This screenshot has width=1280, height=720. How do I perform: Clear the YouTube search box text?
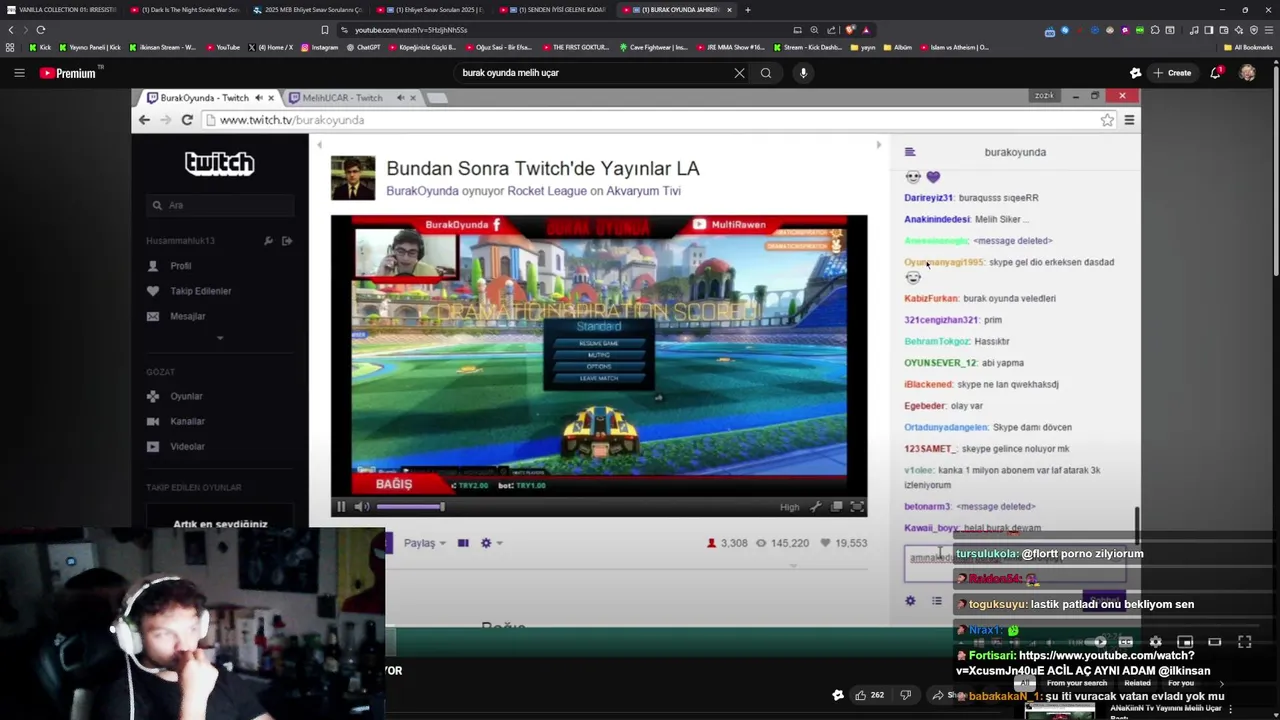[739, 73]
